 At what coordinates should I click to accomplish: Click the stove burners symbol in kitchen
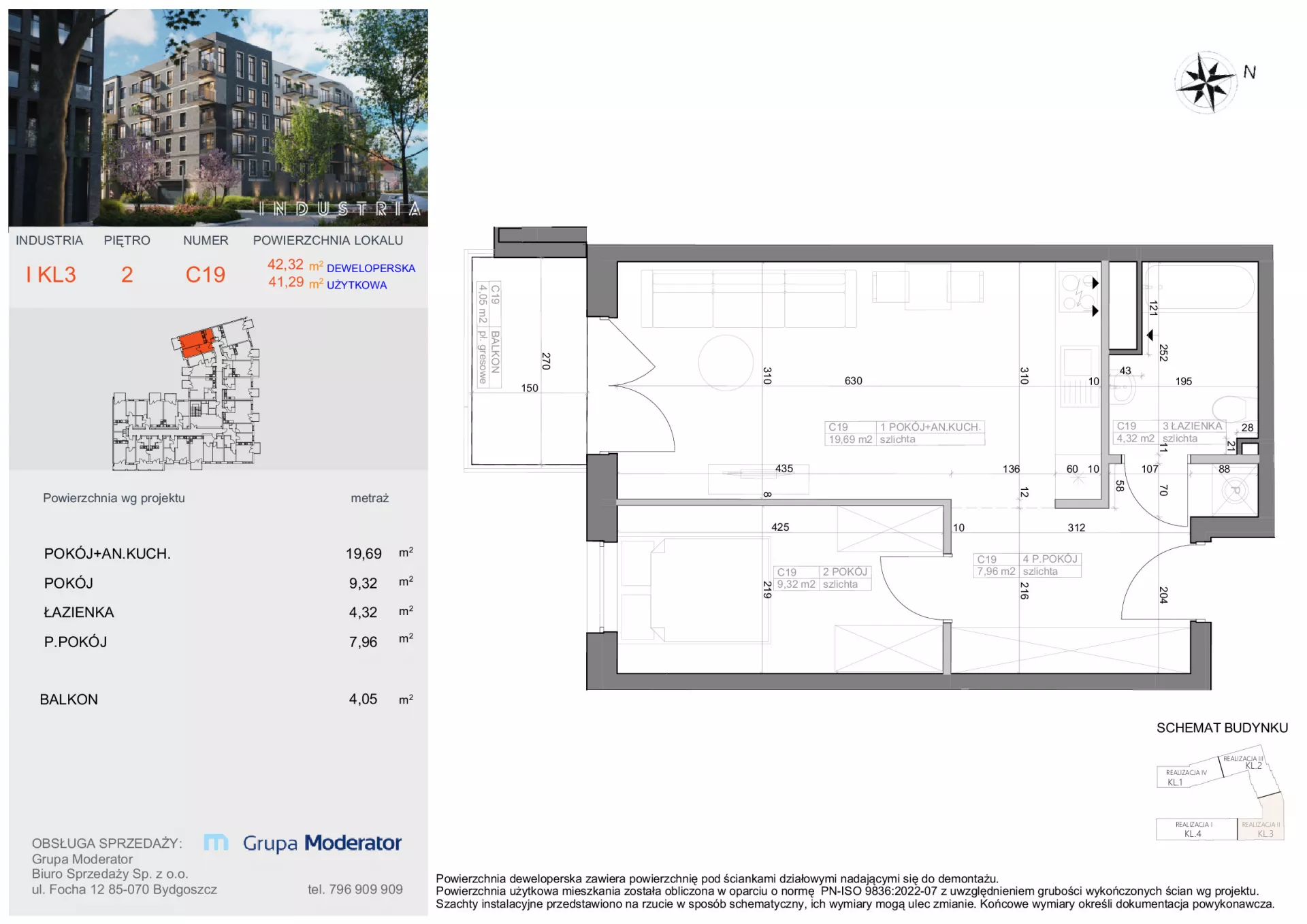(1078, 291)
